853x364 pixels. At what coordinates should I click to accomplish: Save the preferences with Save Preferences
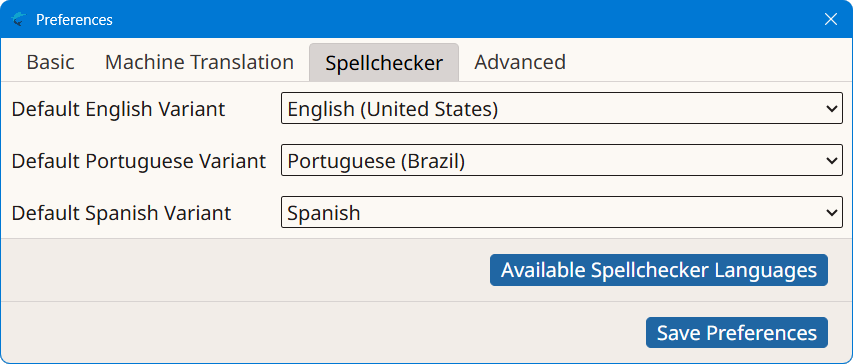pyautogui.click(x=737, y=332)
